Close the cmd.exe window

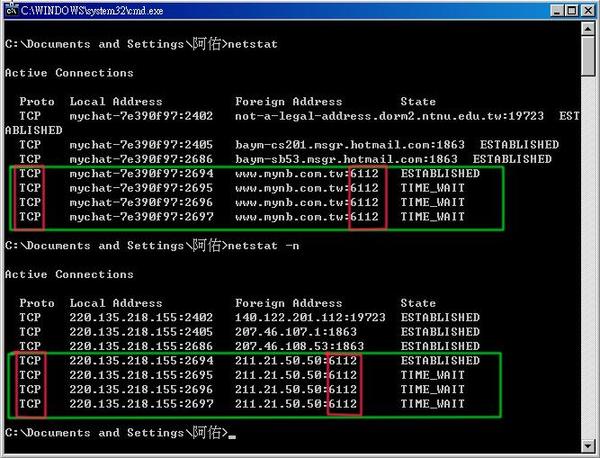click(x=588, y=10)
